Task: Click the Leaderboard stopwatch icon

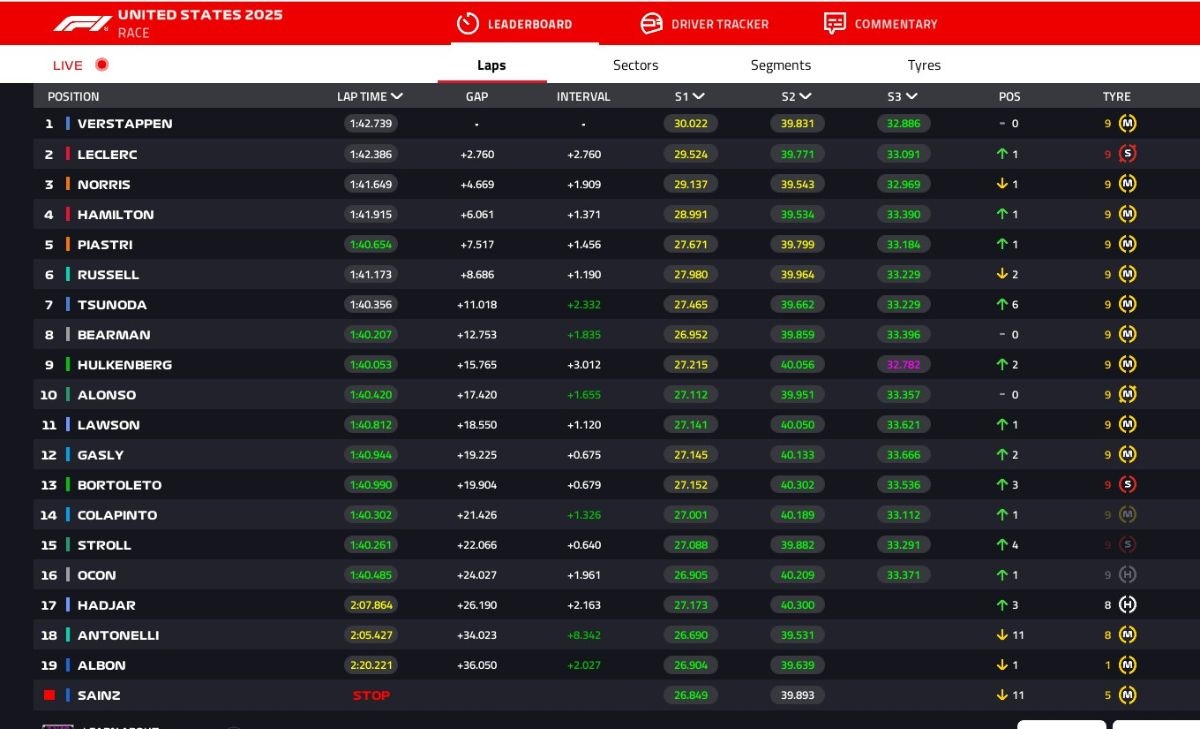Action: tap(468, 23)
